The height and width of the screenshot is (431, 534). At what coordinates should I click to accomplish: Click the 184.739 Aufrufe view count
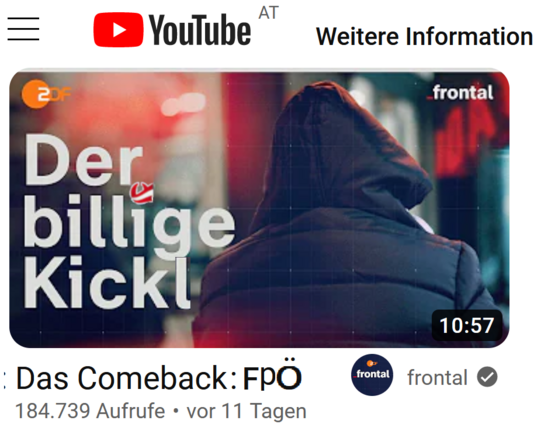[x=90, y=411]
